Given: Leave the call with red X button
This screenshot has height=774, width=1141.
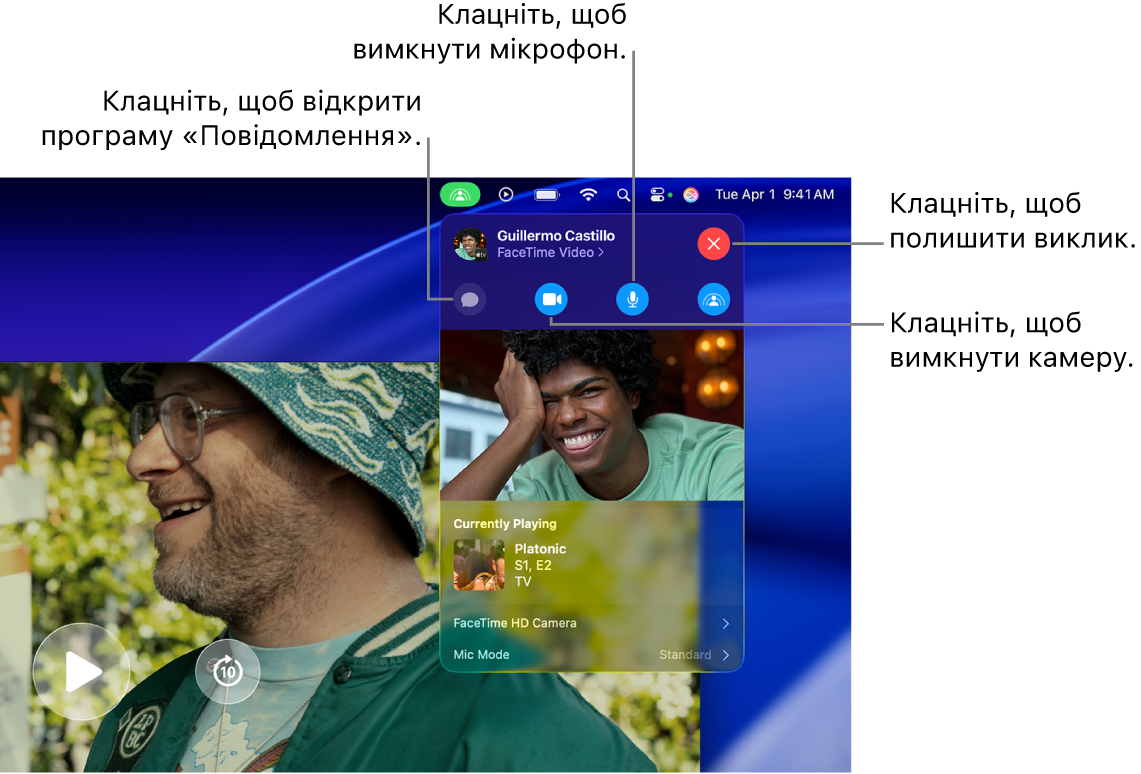Looking at the screenshot, I should coord(714,244).
